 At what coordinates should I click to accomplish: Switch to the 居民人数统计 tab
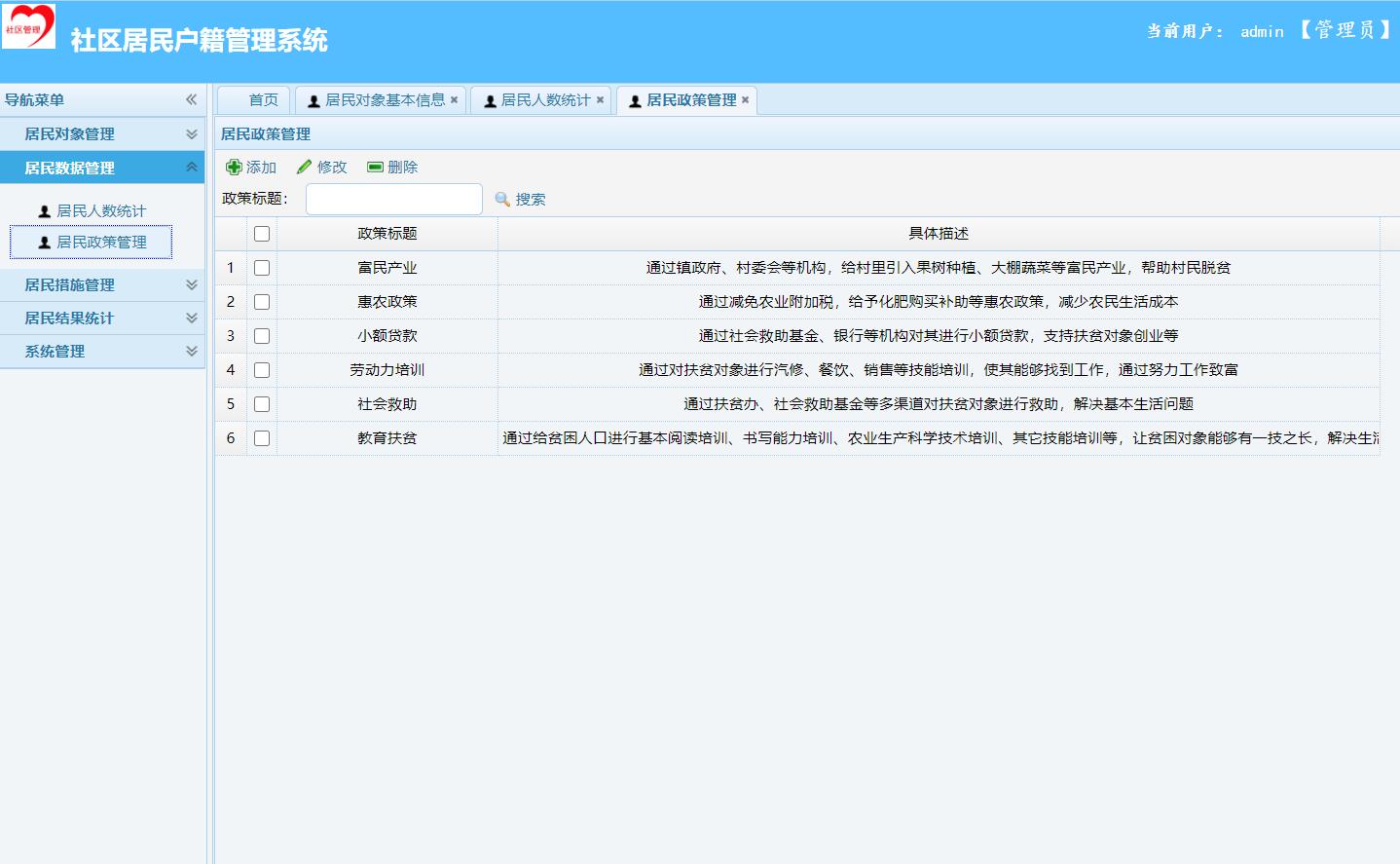541,99
